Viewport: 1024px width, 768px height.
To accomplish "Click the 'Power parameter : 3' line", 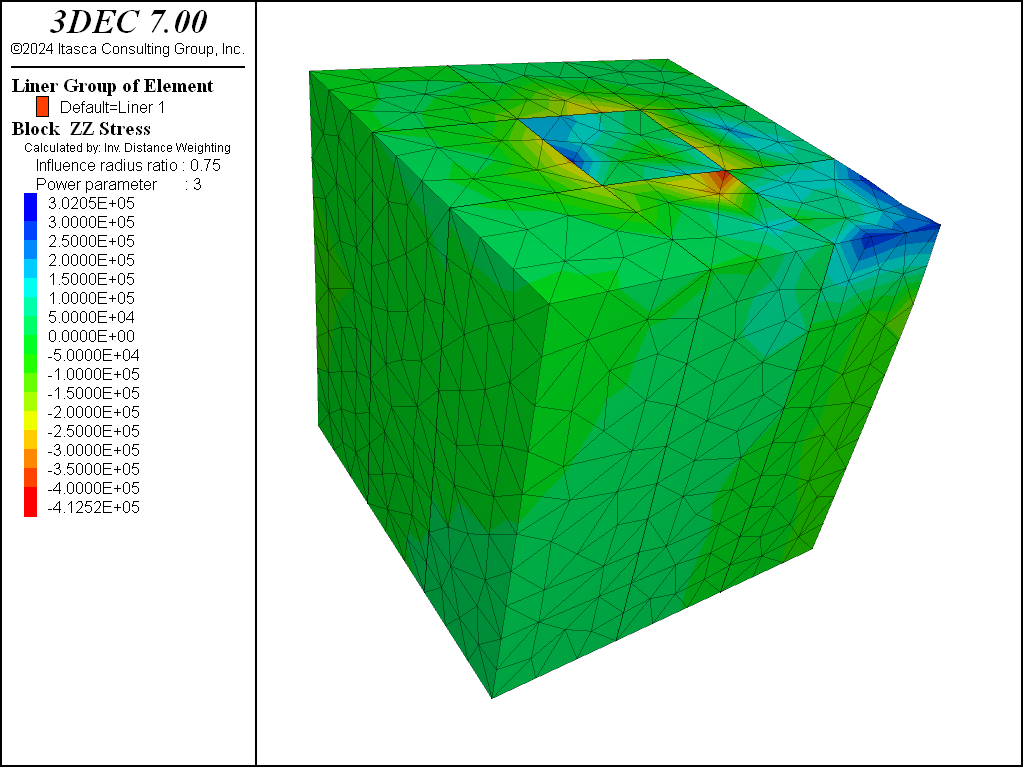I will coord(118,184).
